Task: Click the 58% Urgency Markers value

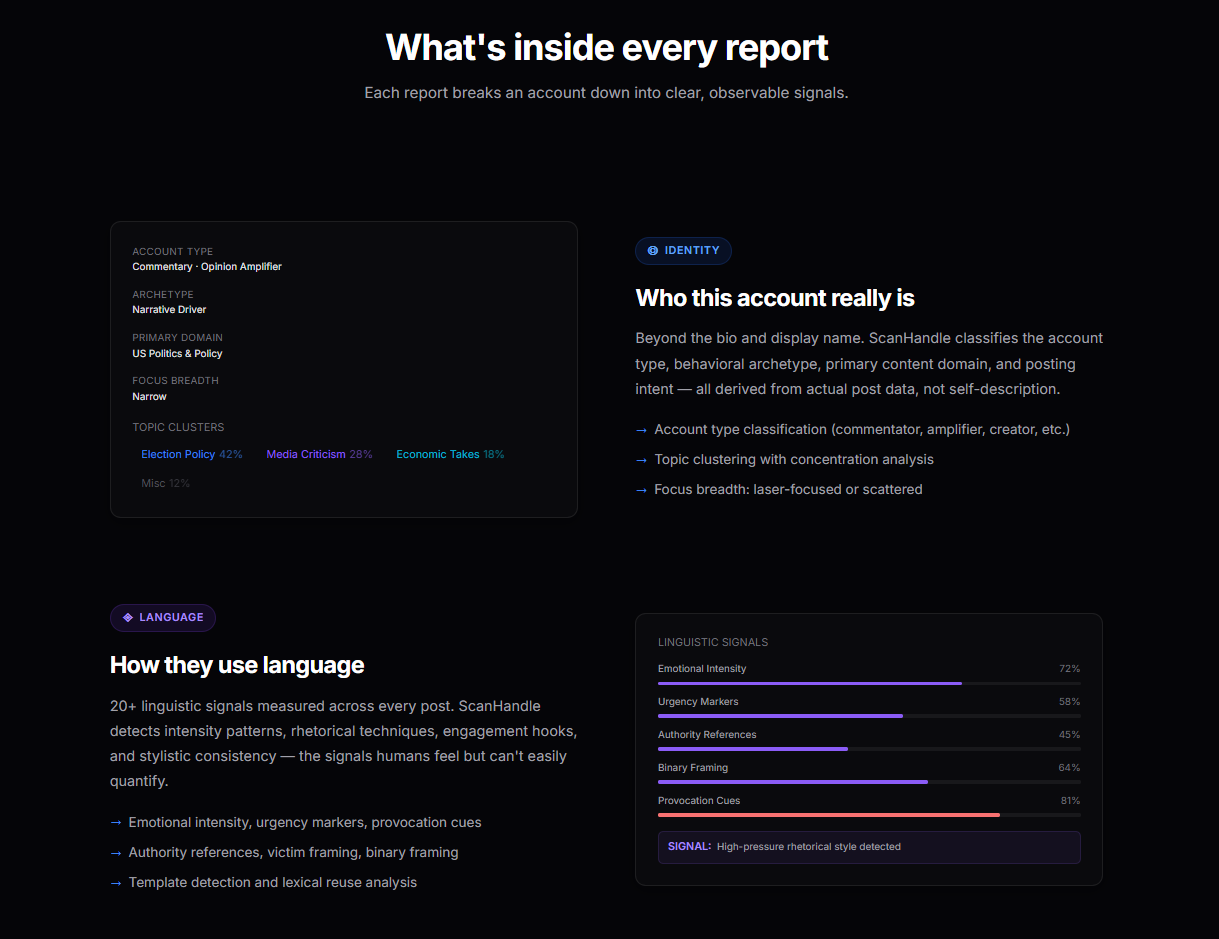Action: [1070, 702]
